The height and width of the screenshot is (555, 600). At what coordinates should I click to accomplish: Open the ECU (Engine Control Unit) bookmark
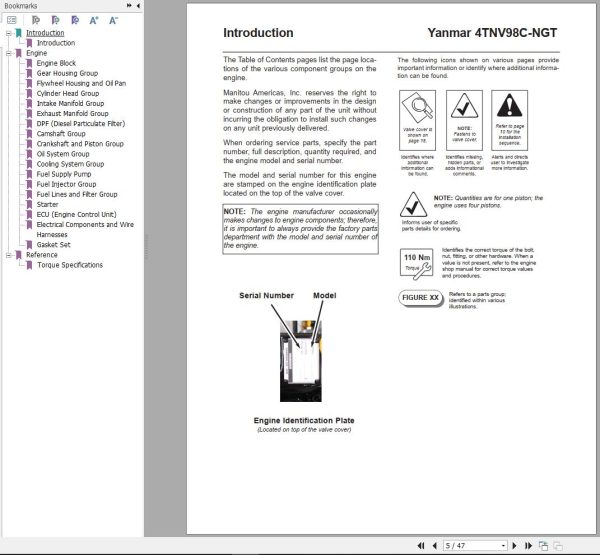pyautogui.click(x=77, y=214)
